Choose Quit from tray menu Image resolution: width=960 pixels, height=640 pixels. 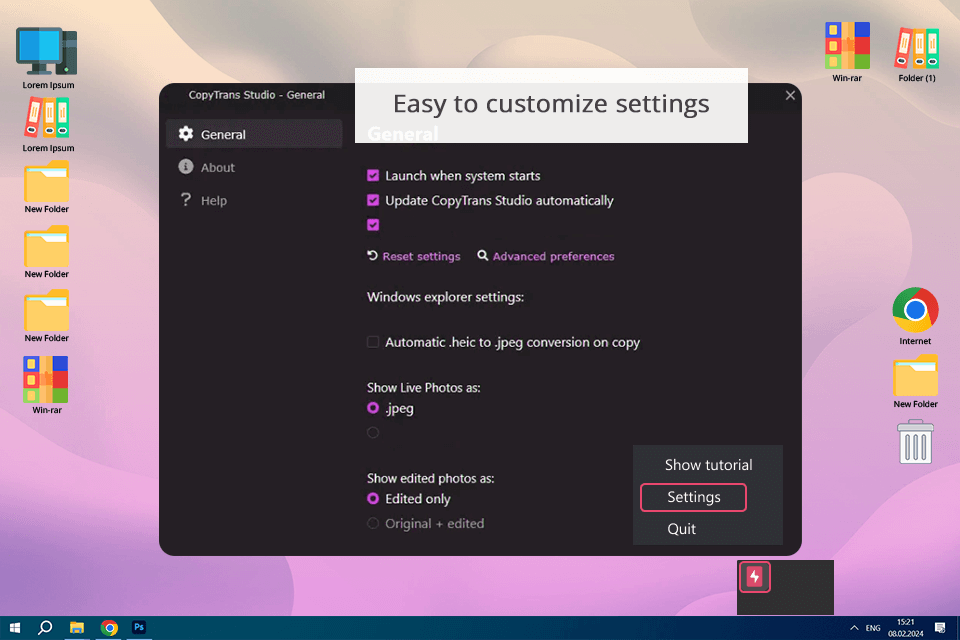click(681, 529)
